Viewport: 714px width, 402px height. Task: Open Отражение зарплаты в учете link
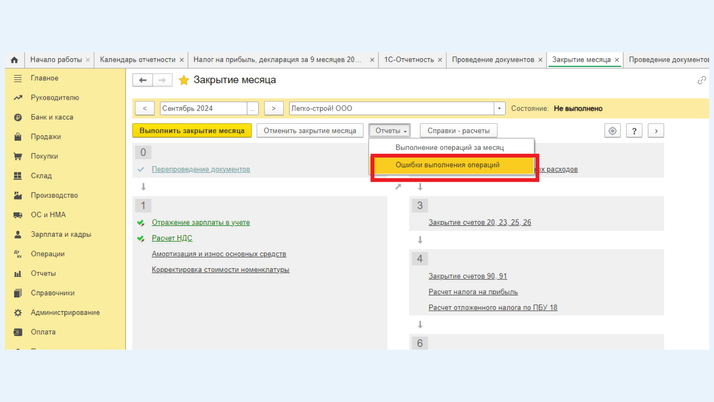(x=201, y=223)
